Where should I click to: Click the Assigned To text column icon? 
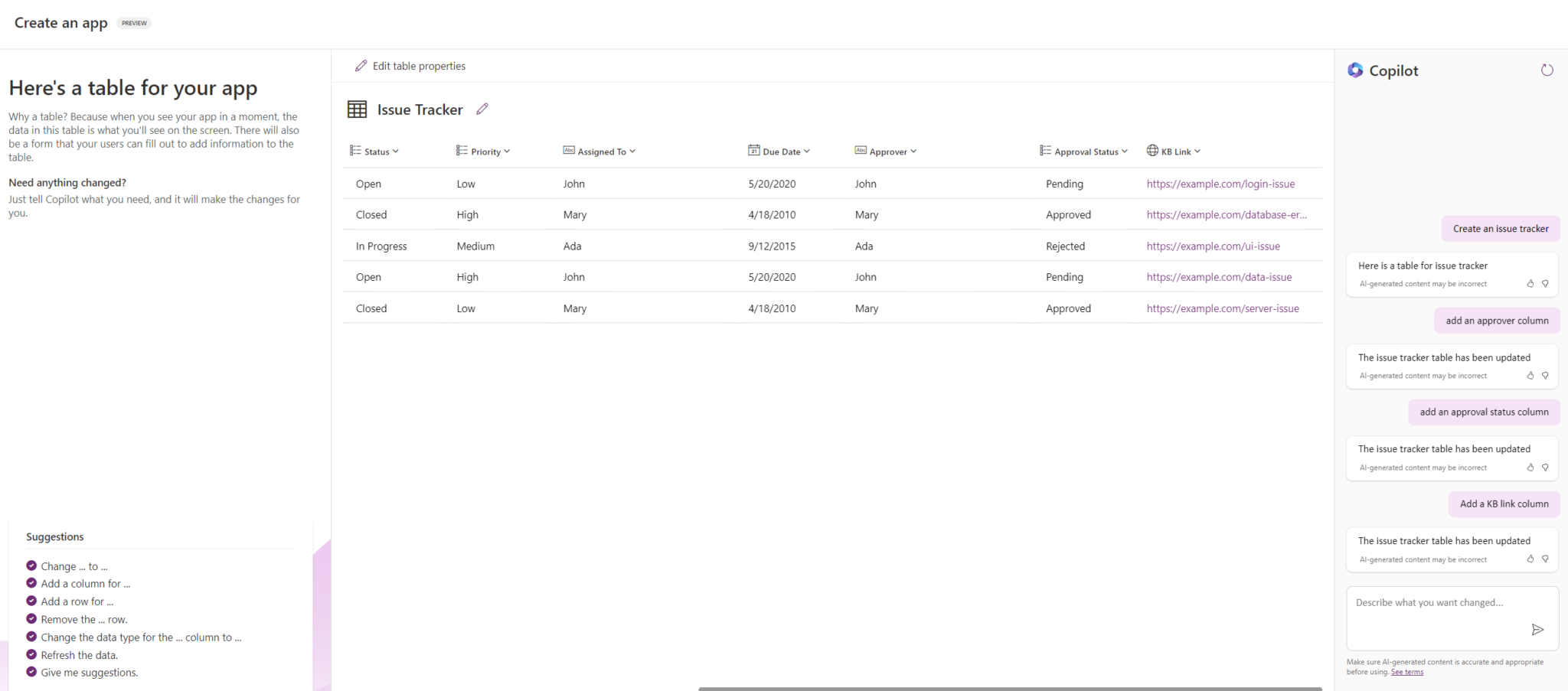pyautogui.click(x=569, y=151)
